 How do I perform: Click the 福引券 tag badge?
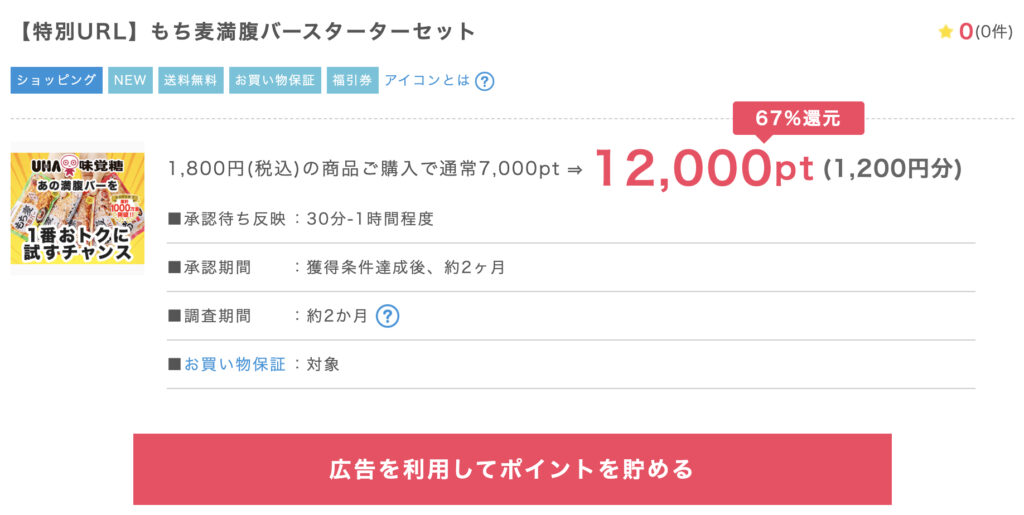353,80
